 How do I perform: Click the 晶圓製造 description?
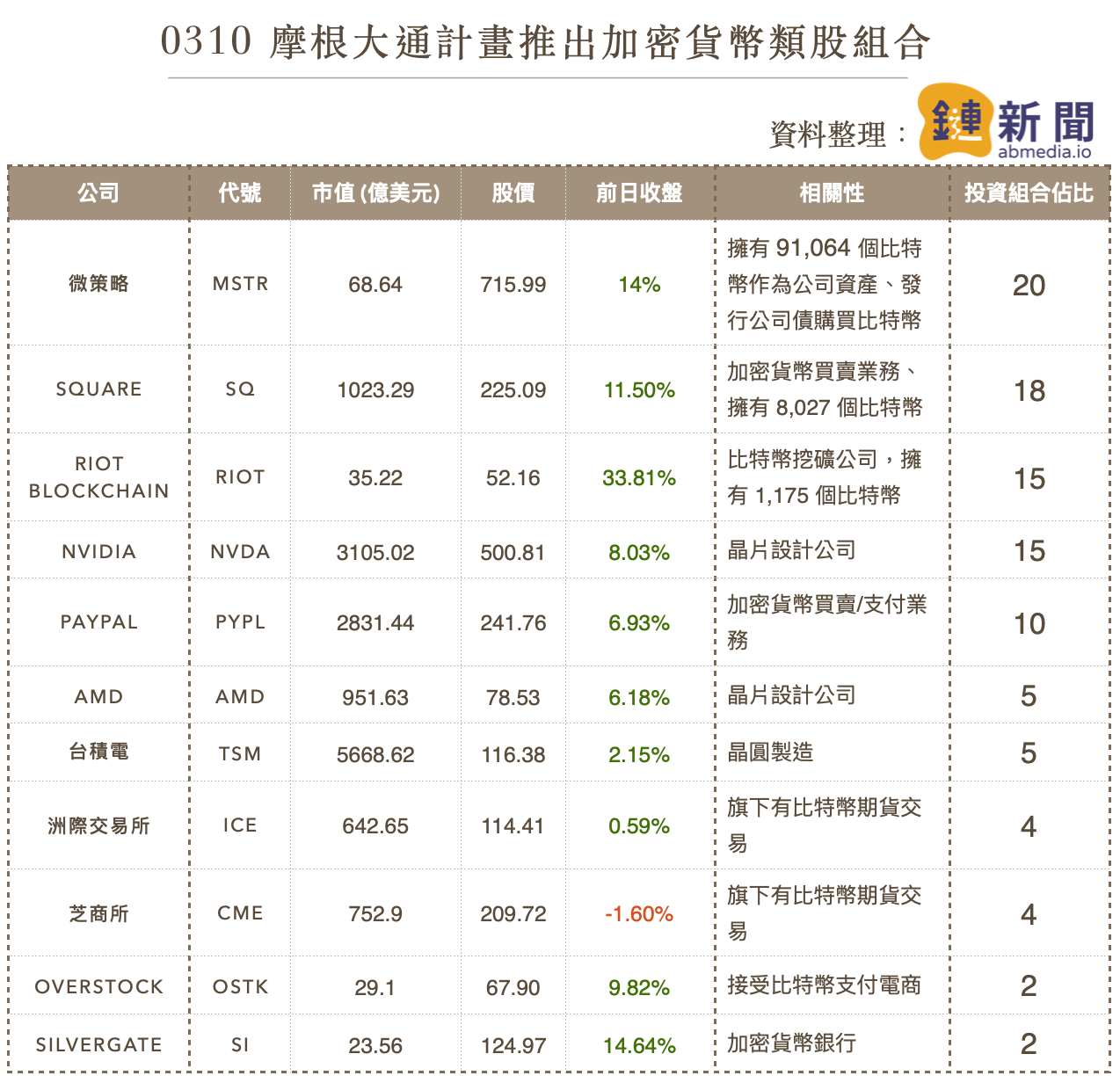pos(770,752)
